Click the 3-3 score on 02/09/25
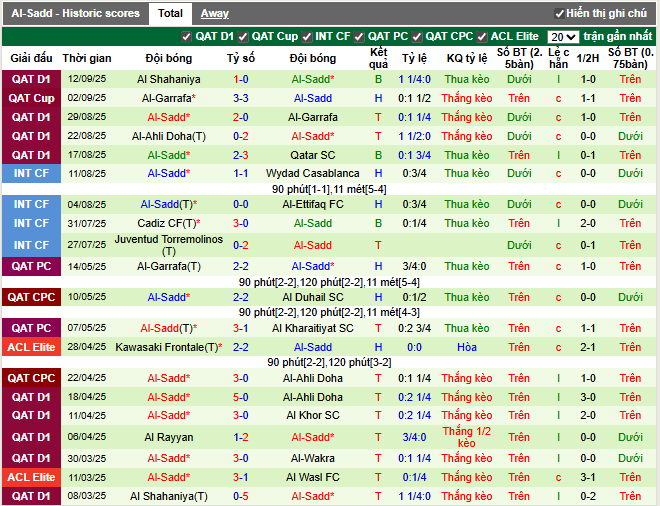 coord(241,98)
